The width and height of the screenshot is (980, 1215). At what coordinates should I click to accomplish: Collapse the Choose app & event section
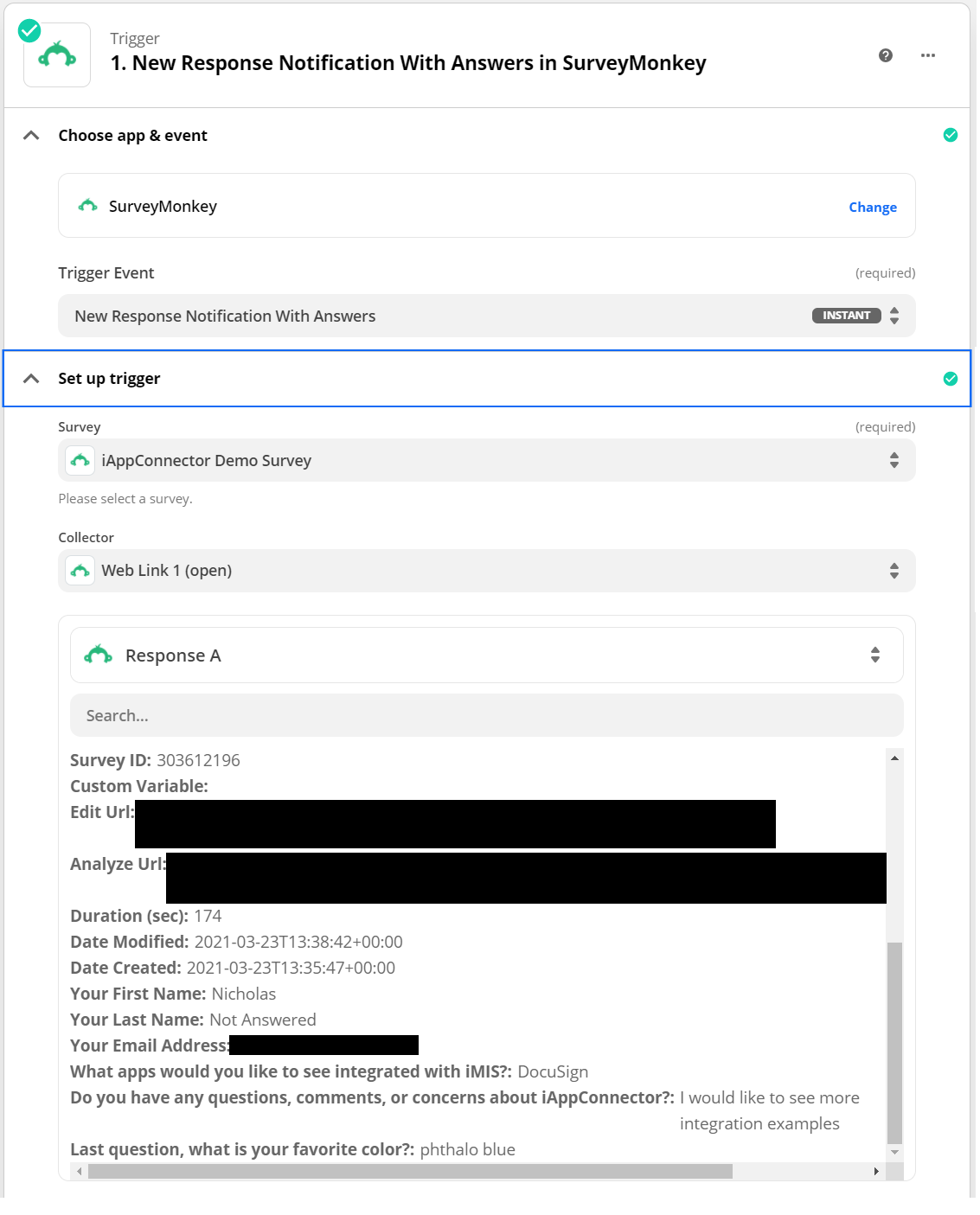[31, 136]
